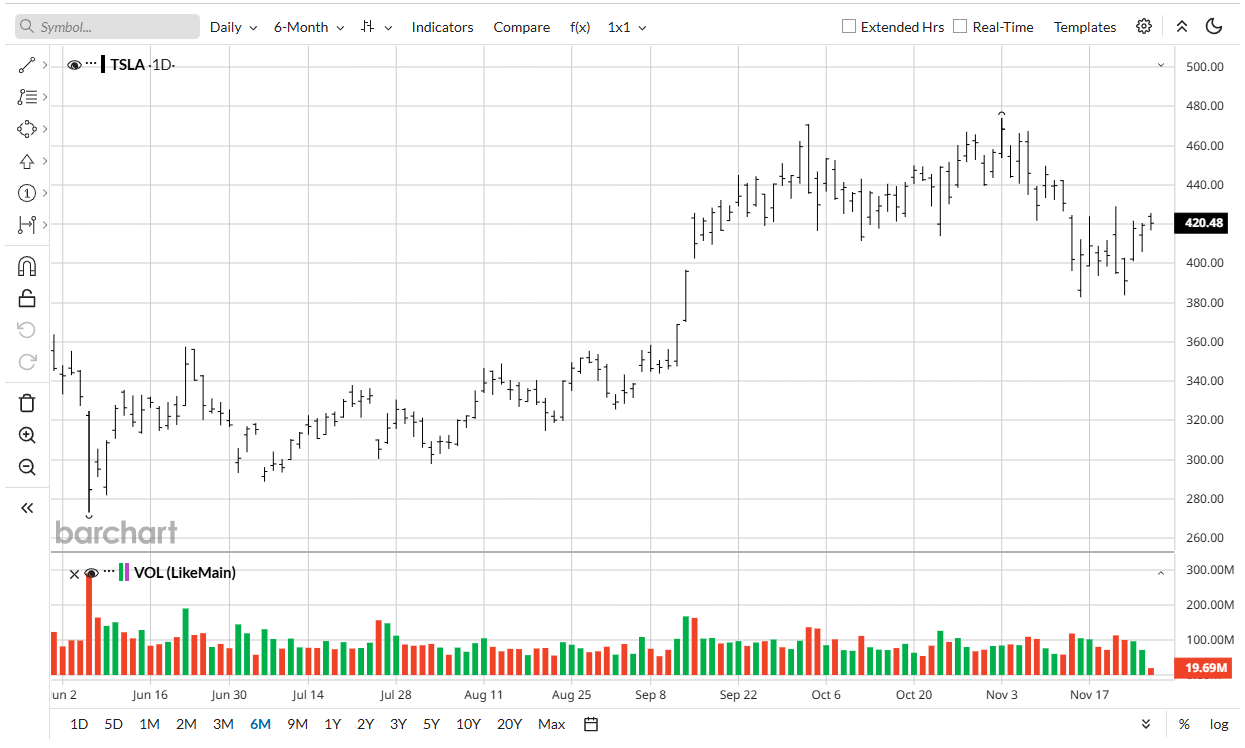Open the Compare menu
The width and height of the screenshot is (1245, 748).
coord(521,27)
